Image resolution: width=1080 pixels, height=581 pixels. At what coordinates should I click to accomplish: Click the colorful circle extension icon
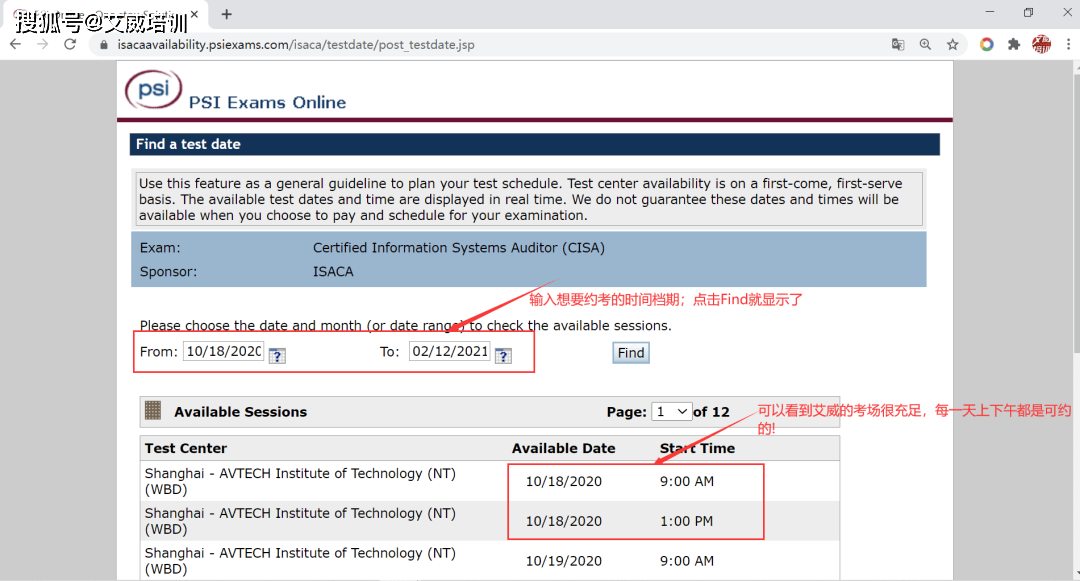(x=987, y=45)
